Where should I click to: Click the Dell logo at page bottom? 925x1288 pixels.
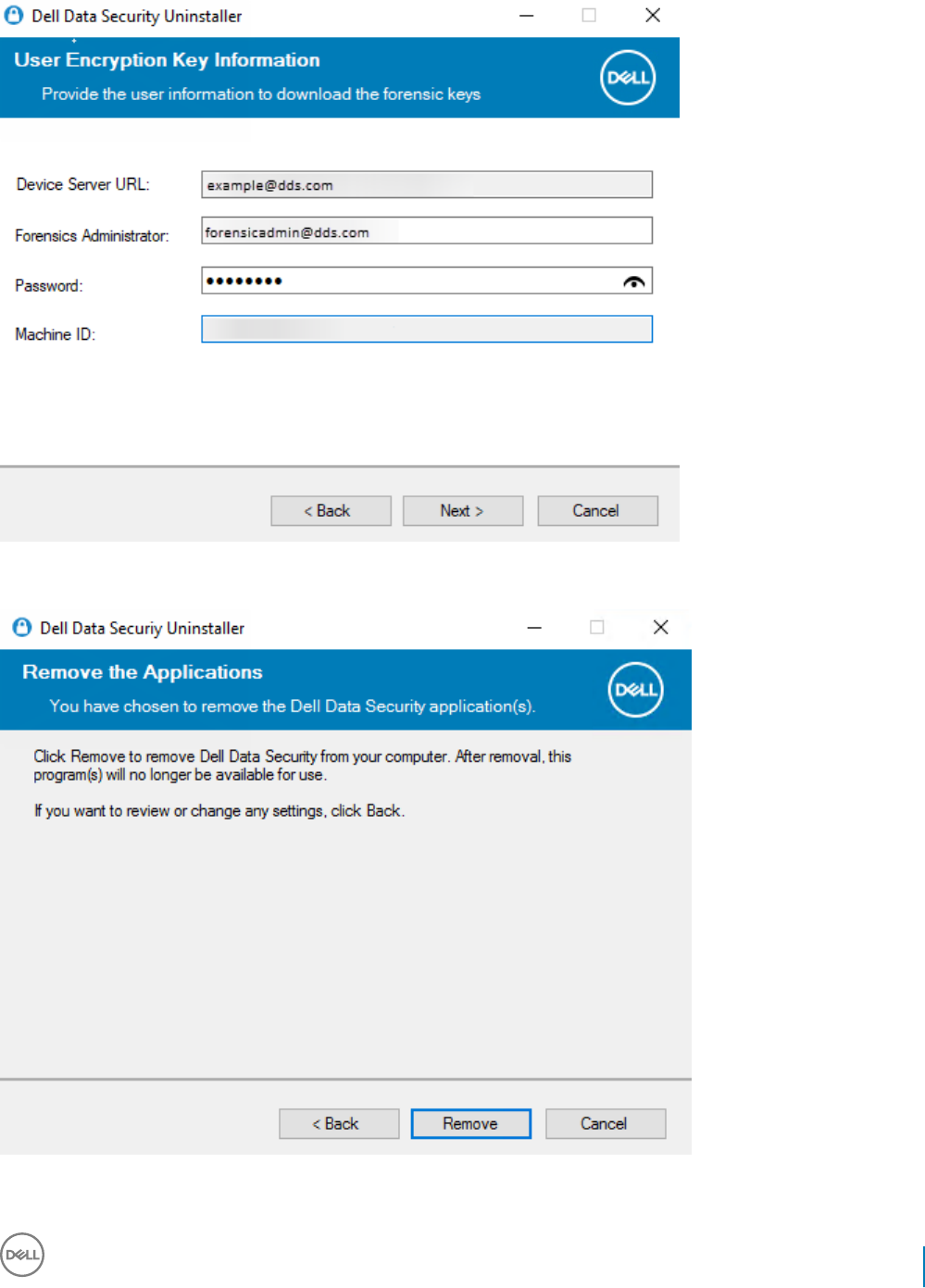[x=22, y=1256]
